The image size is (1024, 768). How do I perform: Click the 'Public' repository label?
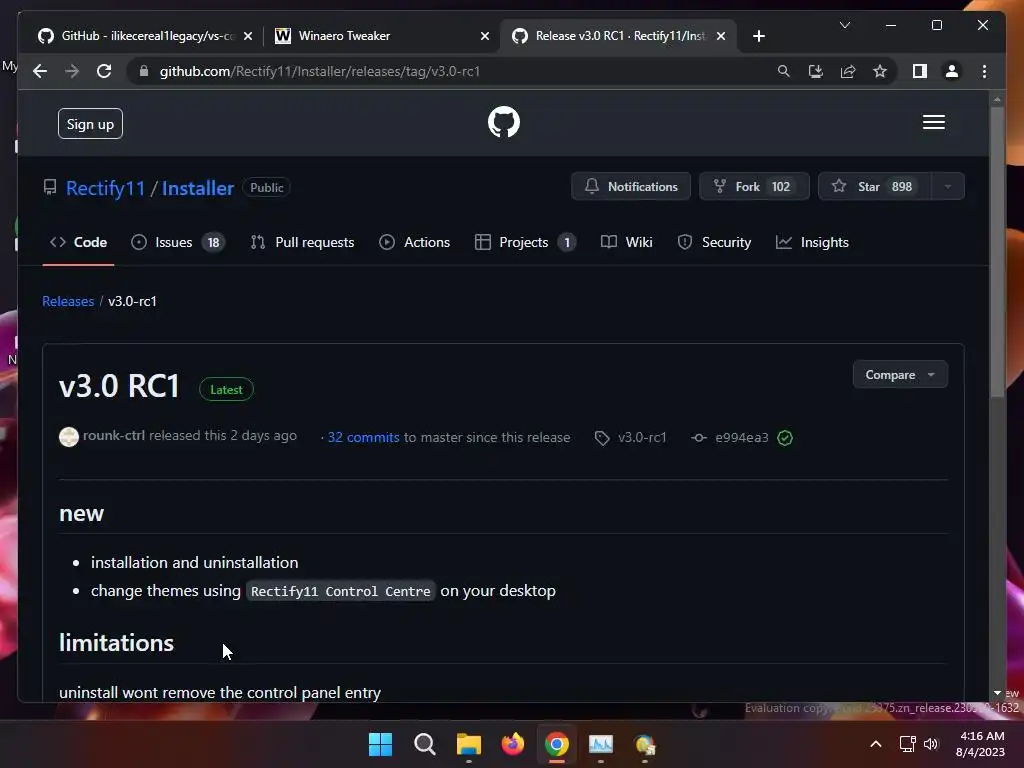(x=266, y=187)
